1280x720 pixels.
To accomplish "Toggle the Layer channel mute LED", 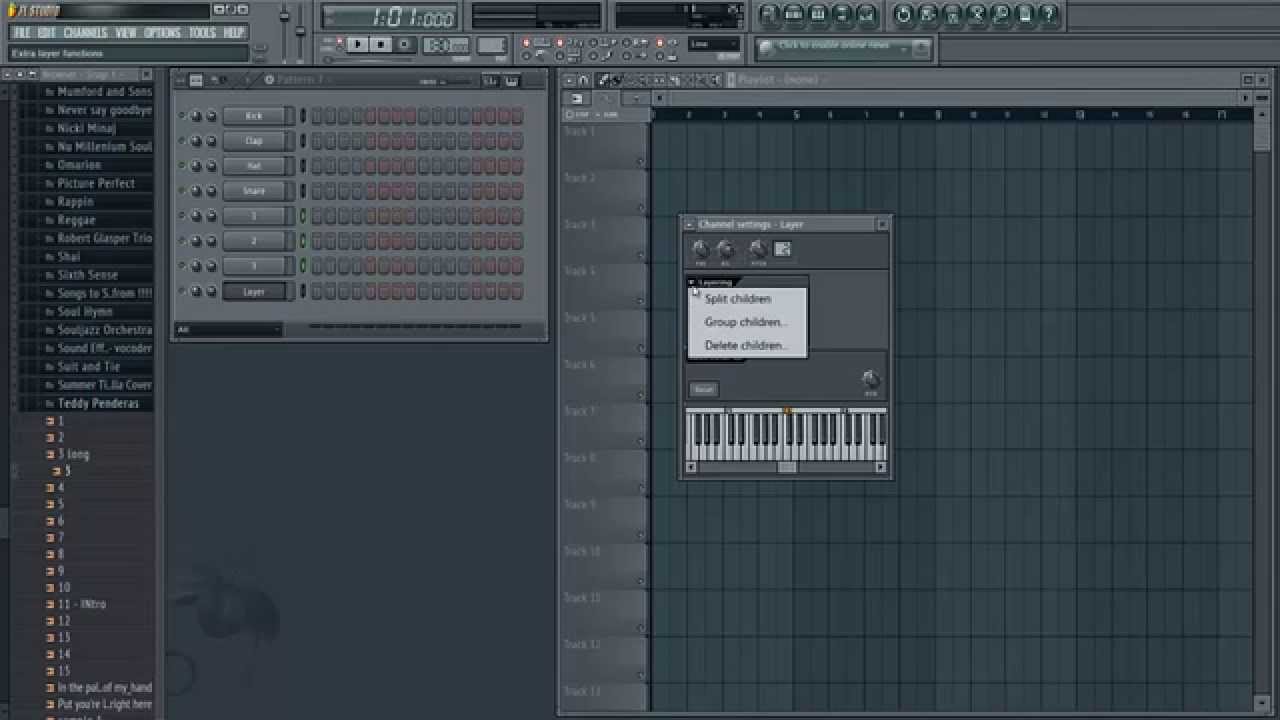I will click(181, 291).
